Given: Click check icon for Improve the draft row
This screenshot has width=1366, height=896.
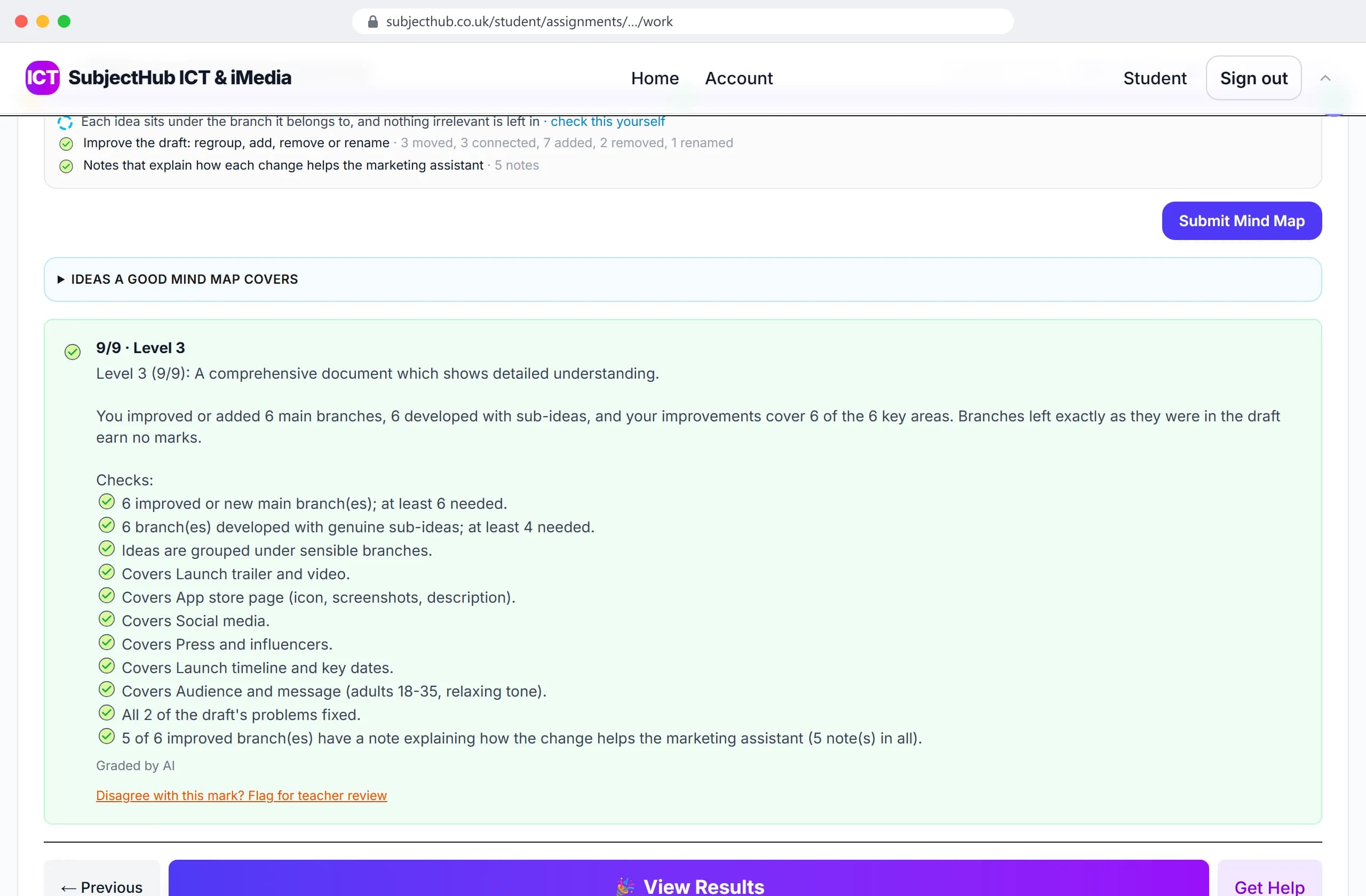Looking at the screenshot, I should 66,143.
